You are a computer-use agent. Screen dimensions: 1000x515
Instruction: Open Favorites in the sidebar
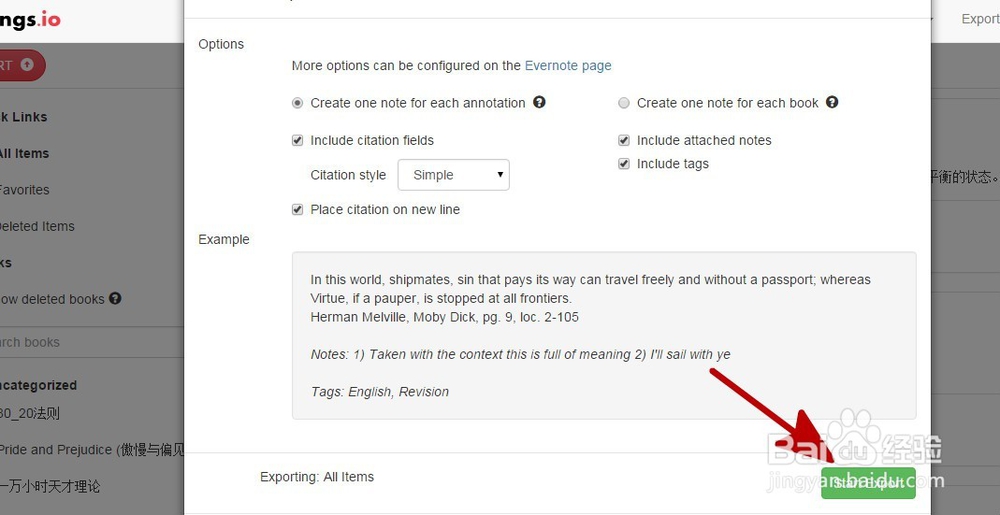tap(24, 190)
